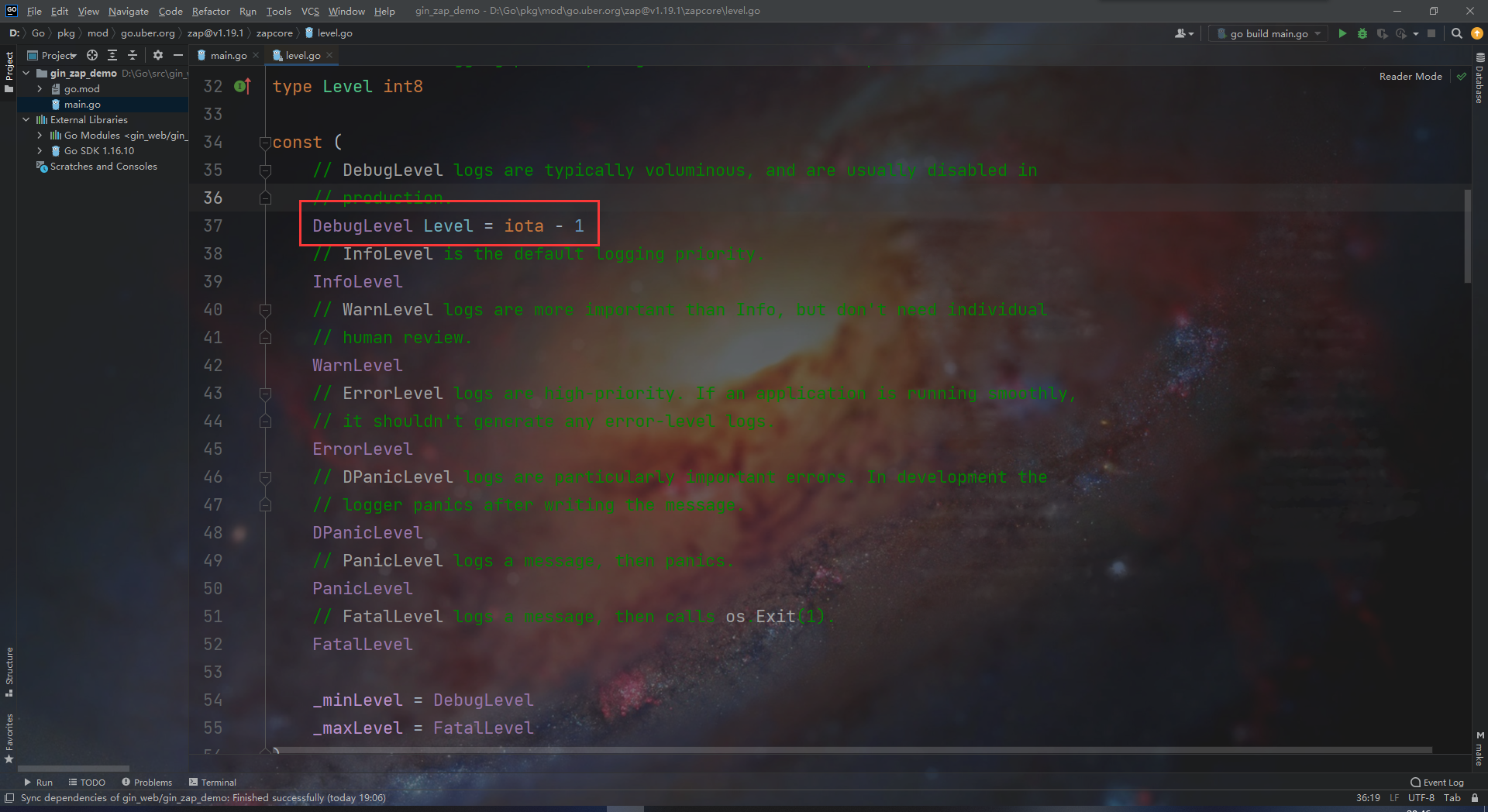Open the Navigate menu

click(128, 11)
